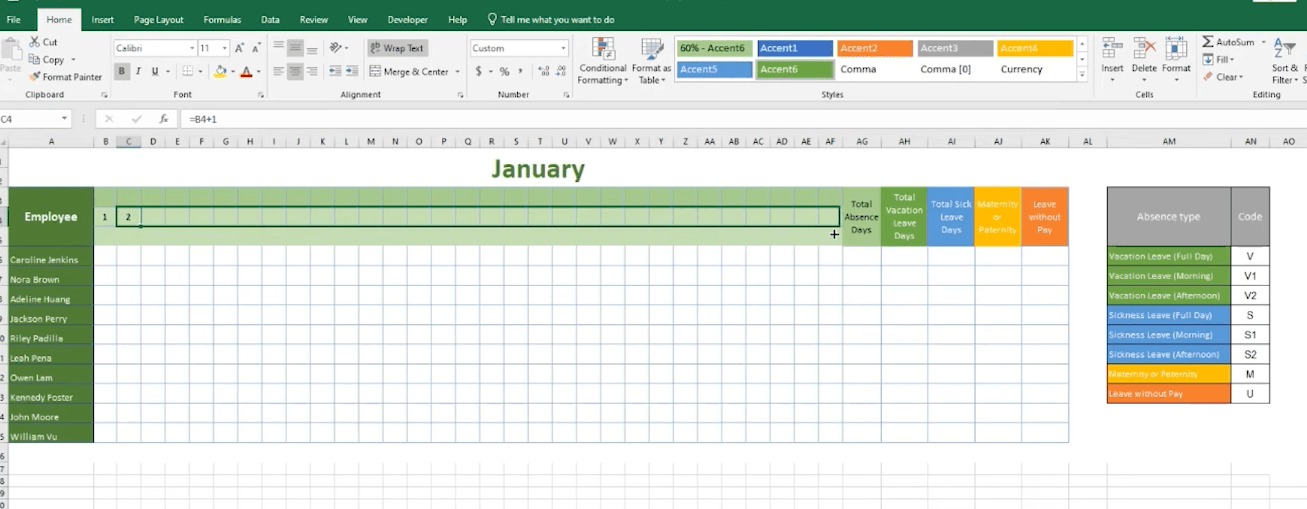Open the Font dialog launcher
The height and width of the screenshot is (509, 1307).
(261, 95)
